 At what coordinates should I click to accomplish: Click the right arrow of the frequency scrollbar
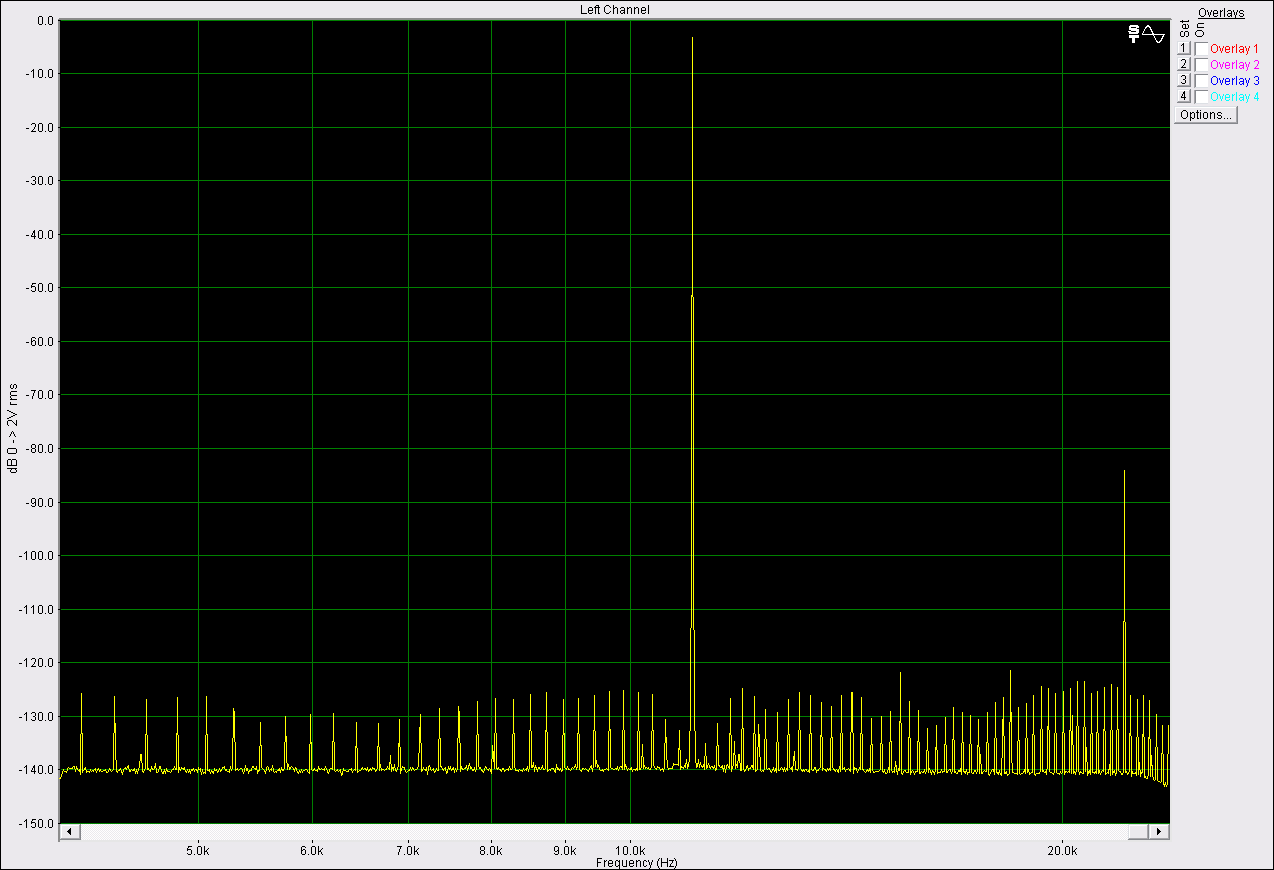(x=1159, y=832)
